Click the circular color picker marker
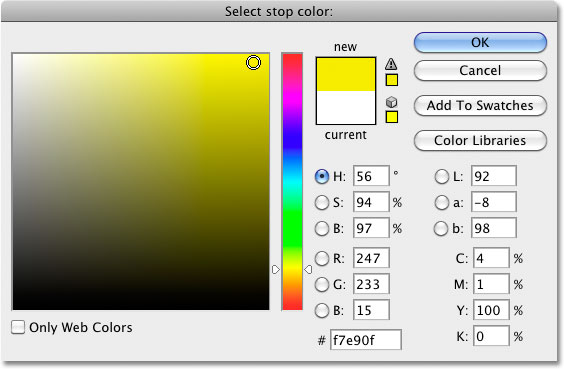Viewport: 564px width, 369px height. pyautogui.click(x=253, y=63)
